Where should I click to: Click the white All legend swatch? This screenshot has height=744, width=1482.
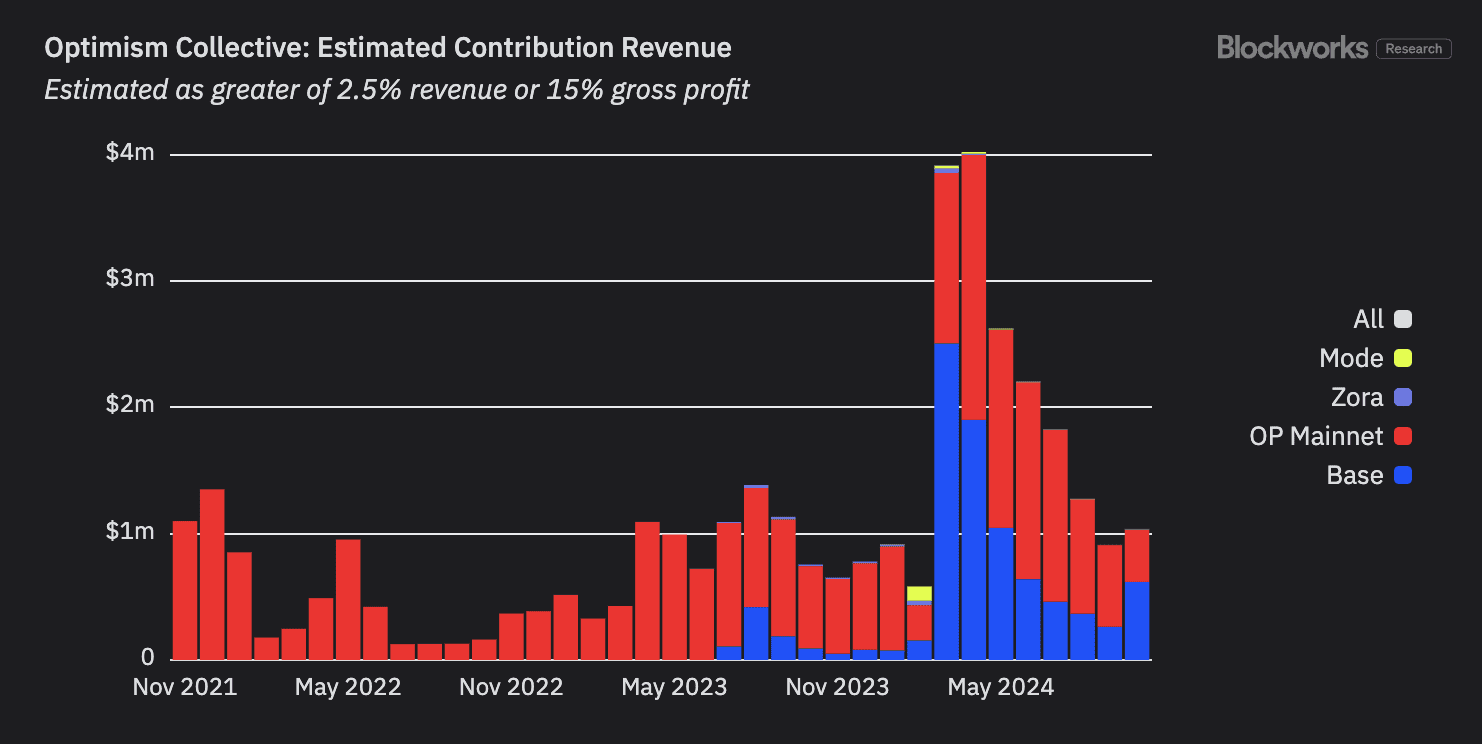tap(1403, 320)
